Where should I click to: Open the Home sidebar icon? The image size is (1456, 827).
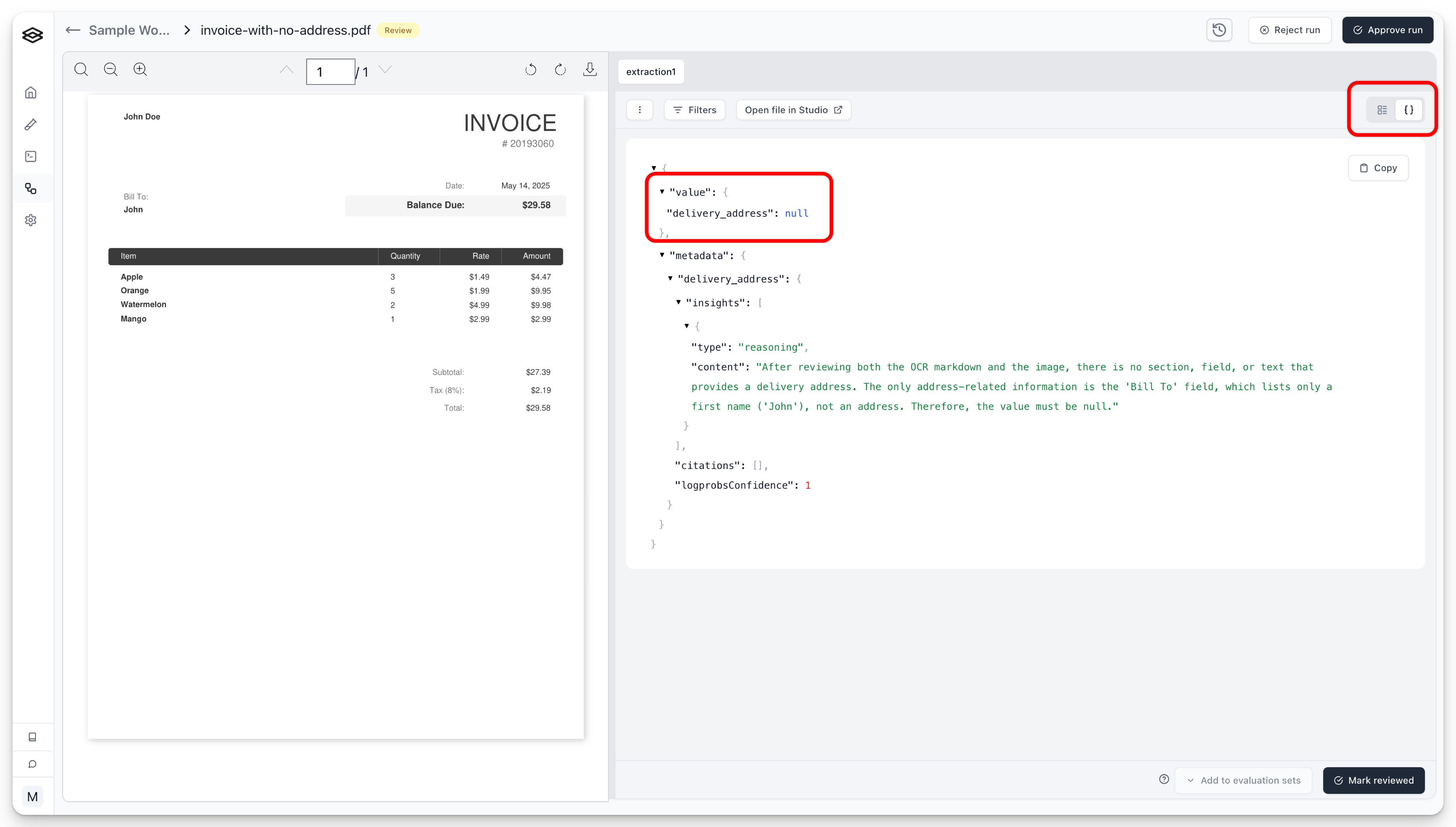(31, 93)
